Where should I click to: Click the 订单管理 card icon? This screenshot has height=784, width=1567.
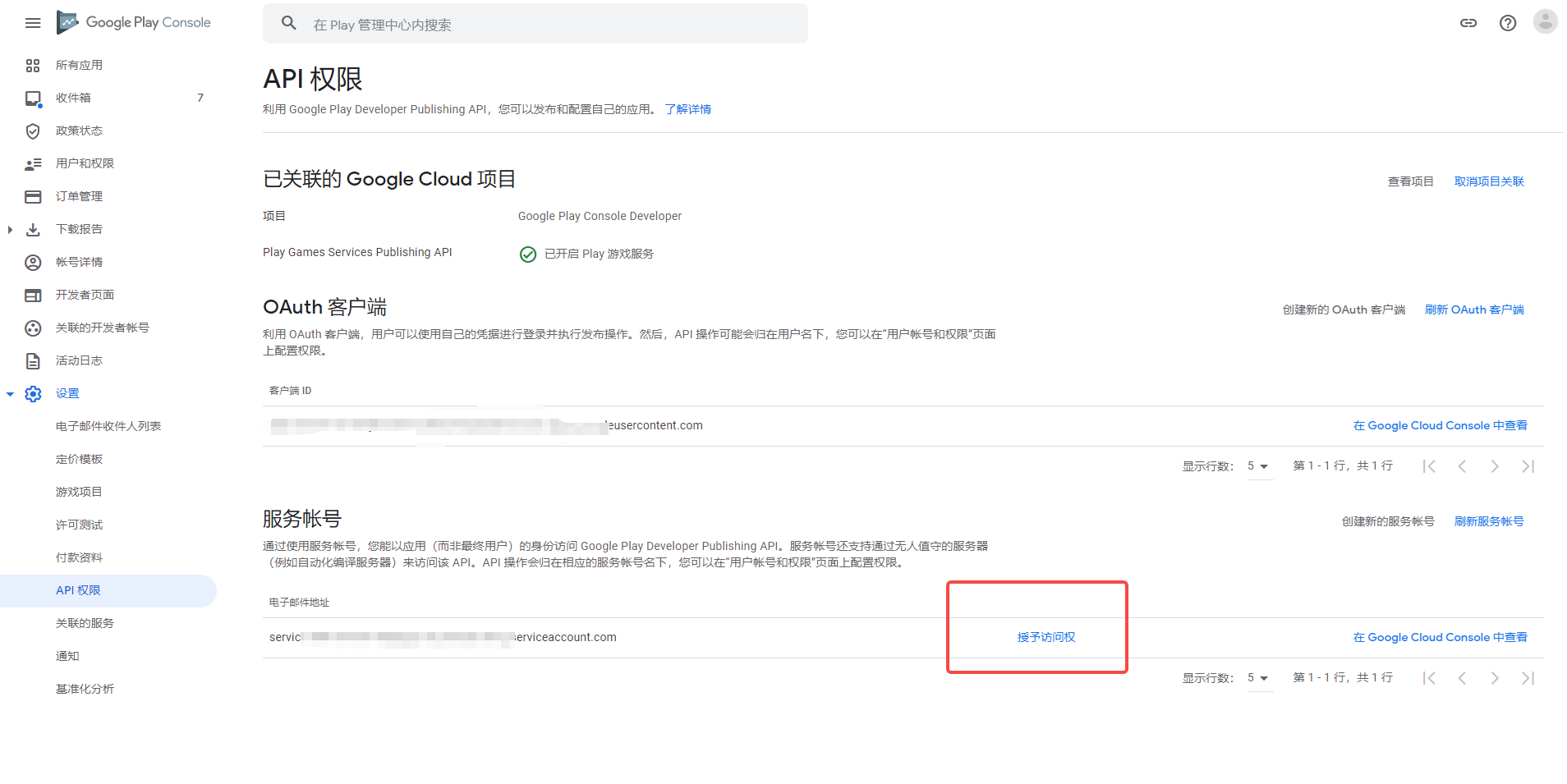[x=33, y=197]
